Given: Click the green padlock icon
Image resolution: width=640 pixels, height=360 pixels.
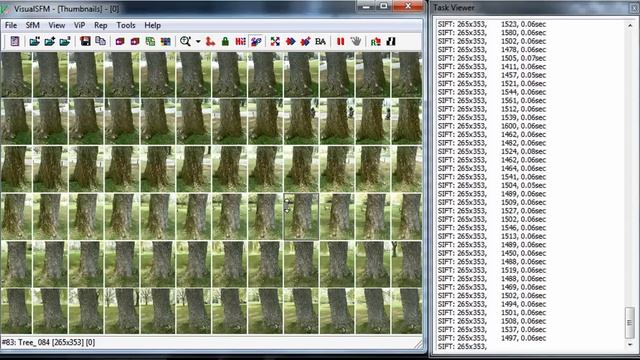Looking at the screenshot, I should [x=225, y=41].
